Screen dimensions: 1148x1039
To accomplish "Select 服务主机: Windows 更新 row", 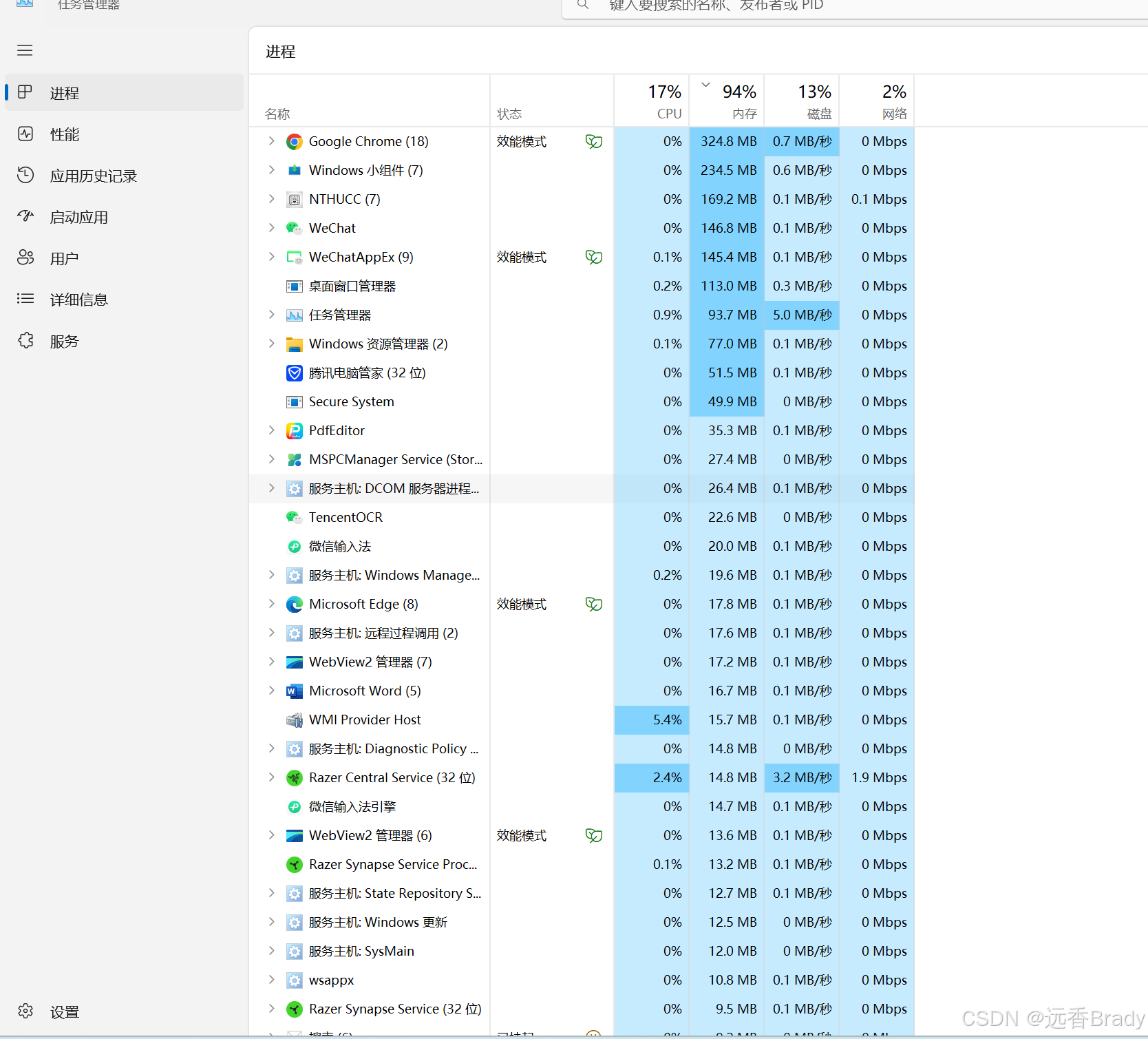I will (582, 922).
